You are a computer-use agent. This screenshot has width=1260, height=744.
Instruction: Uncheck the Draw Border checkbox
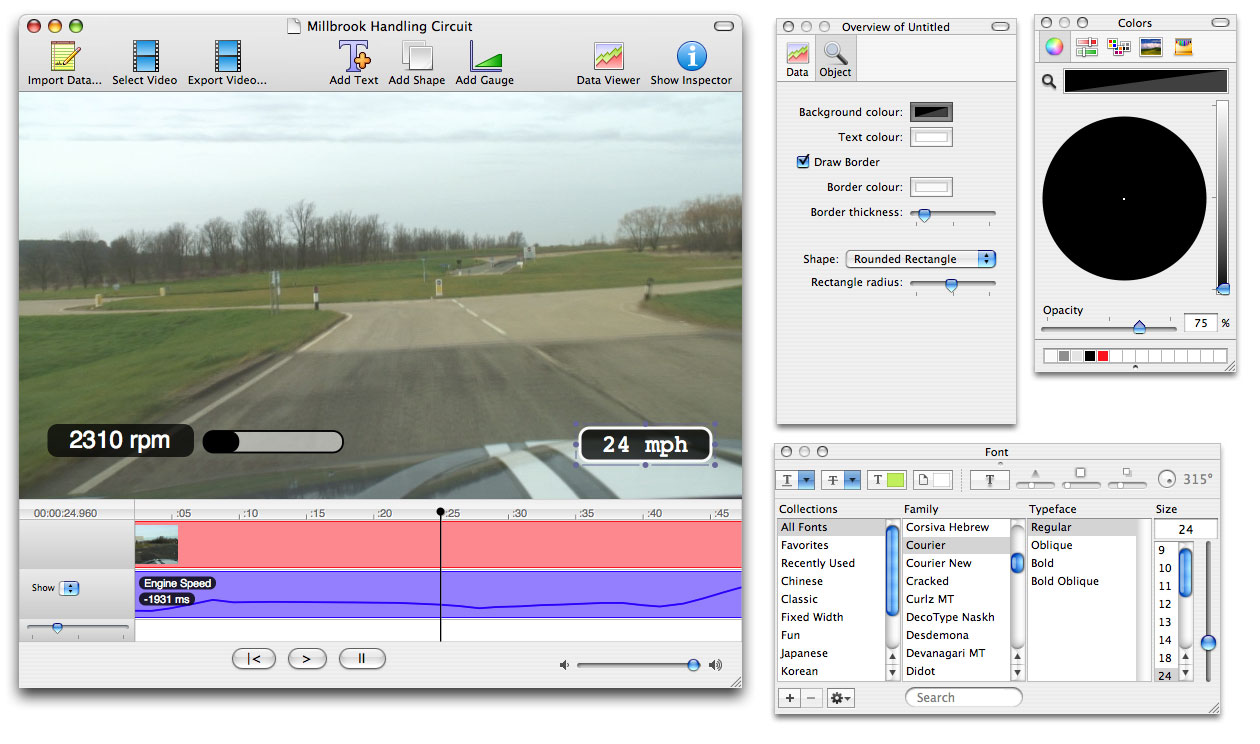click(x=803, y=162)
